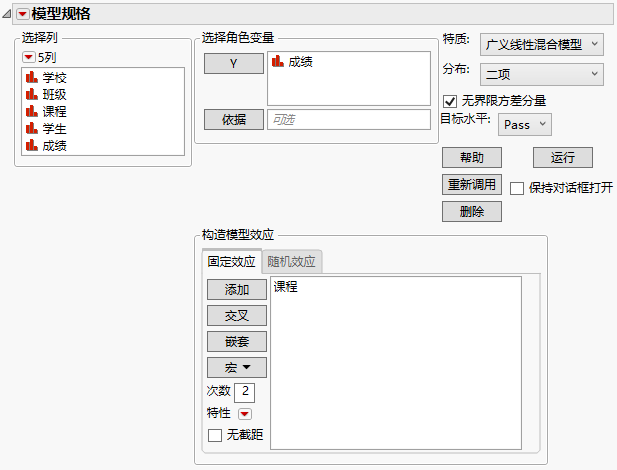This screenshot has width=617, height=470.
Task: Open the 特质 dropdown 广义线性混合模型
Action: point(541,44)
